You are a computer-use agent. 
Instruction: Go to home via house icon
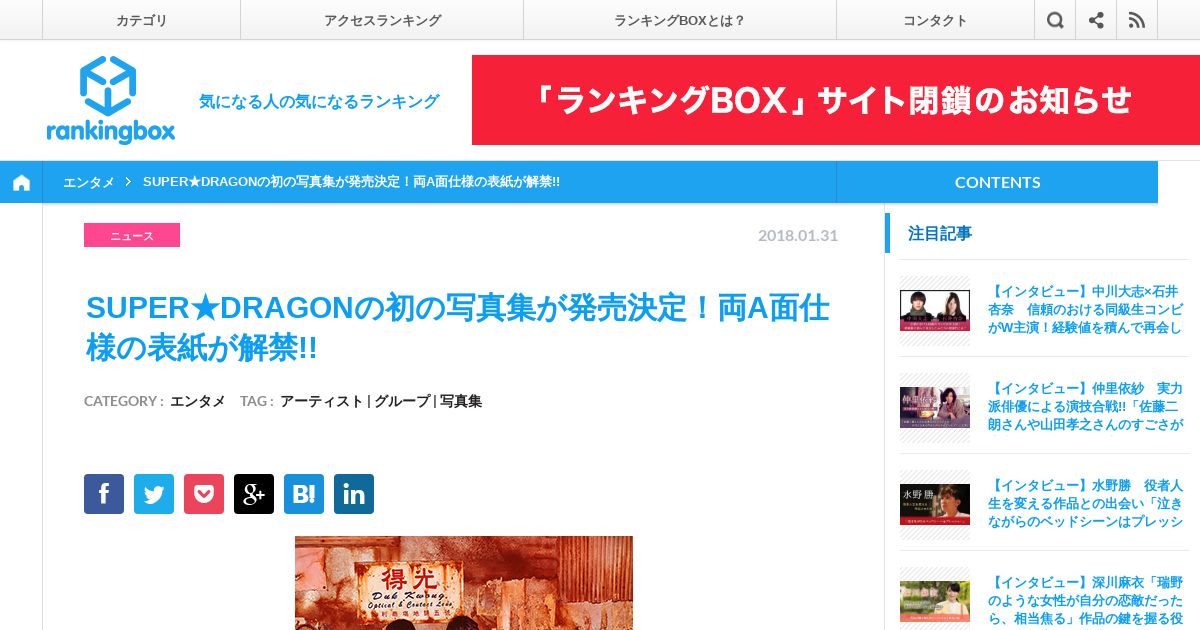[x=21, y=182]
